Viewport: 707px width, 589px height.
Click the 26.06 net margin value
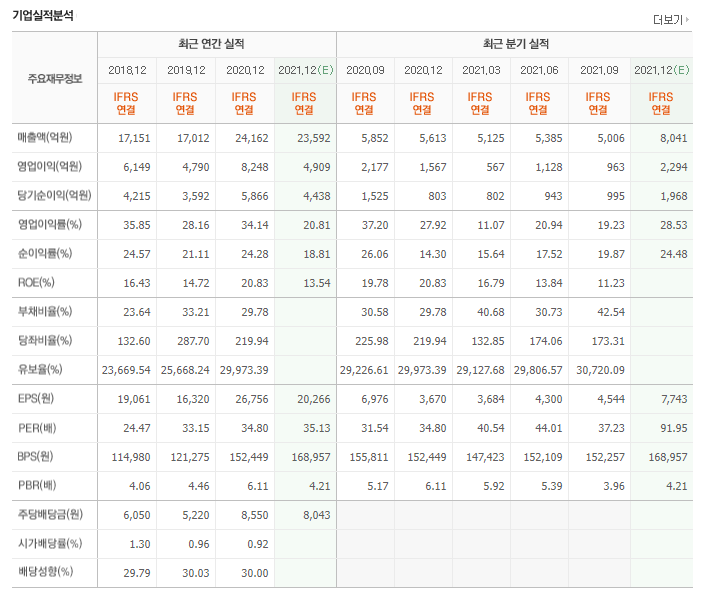(374, 254)
